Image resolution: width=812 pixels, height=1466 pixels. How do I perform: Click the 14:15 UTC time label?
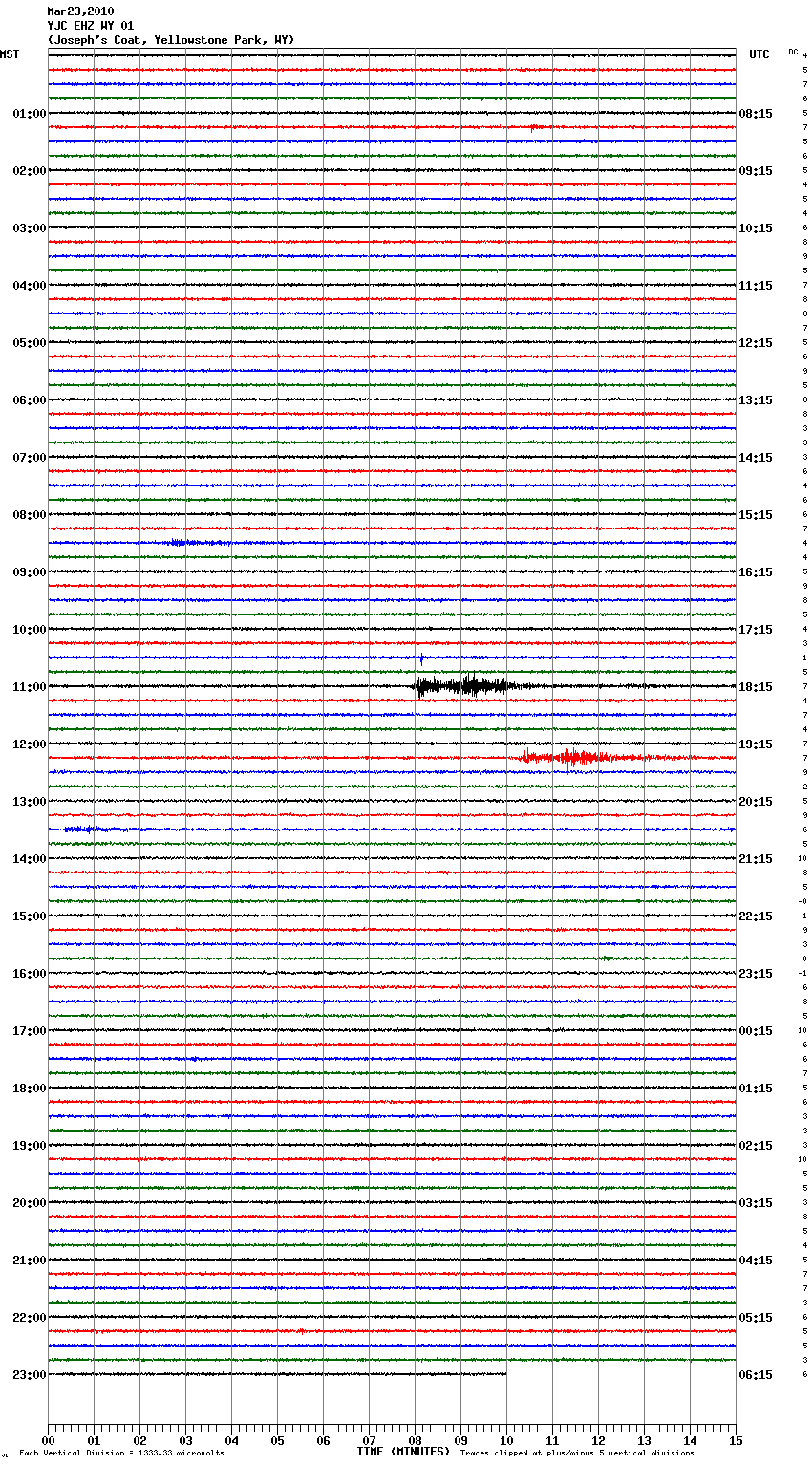pos(756,458)
